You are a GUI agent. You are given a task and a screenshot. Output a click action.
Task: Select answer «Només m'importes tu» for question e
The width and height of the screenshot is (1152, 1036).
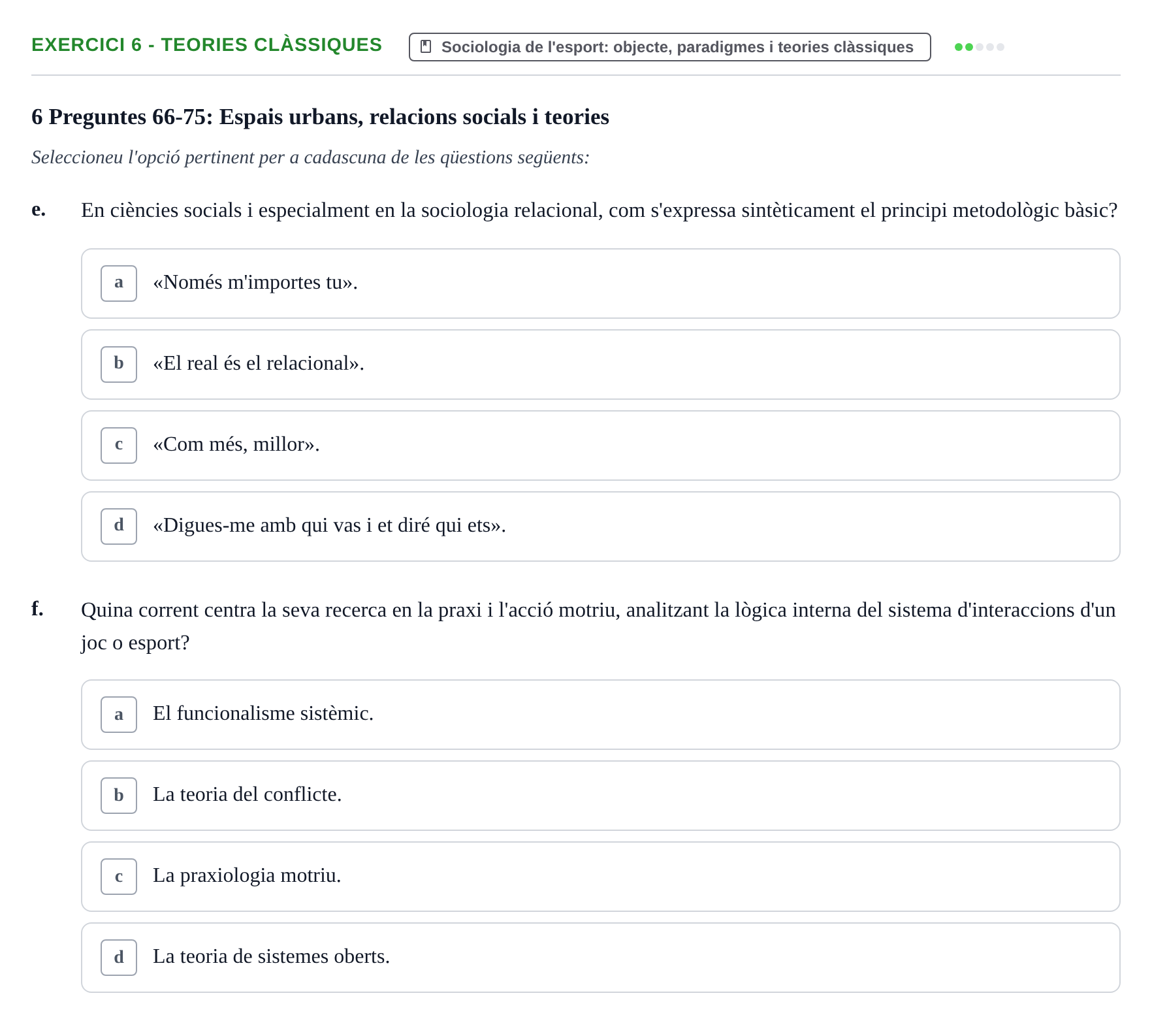tap(600, 283)
